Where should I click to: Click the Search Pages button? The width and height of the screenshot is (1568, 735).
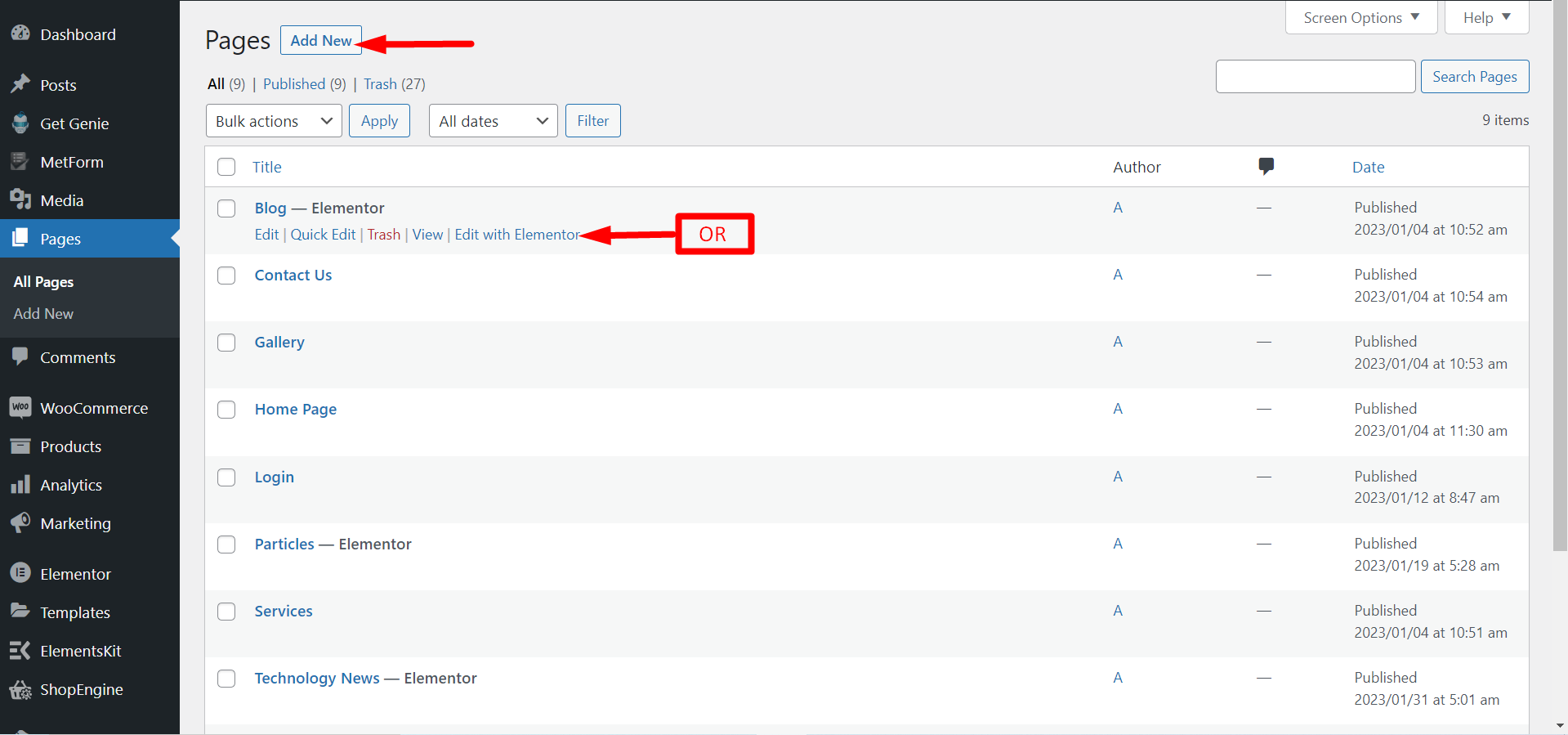(1475, 76)
